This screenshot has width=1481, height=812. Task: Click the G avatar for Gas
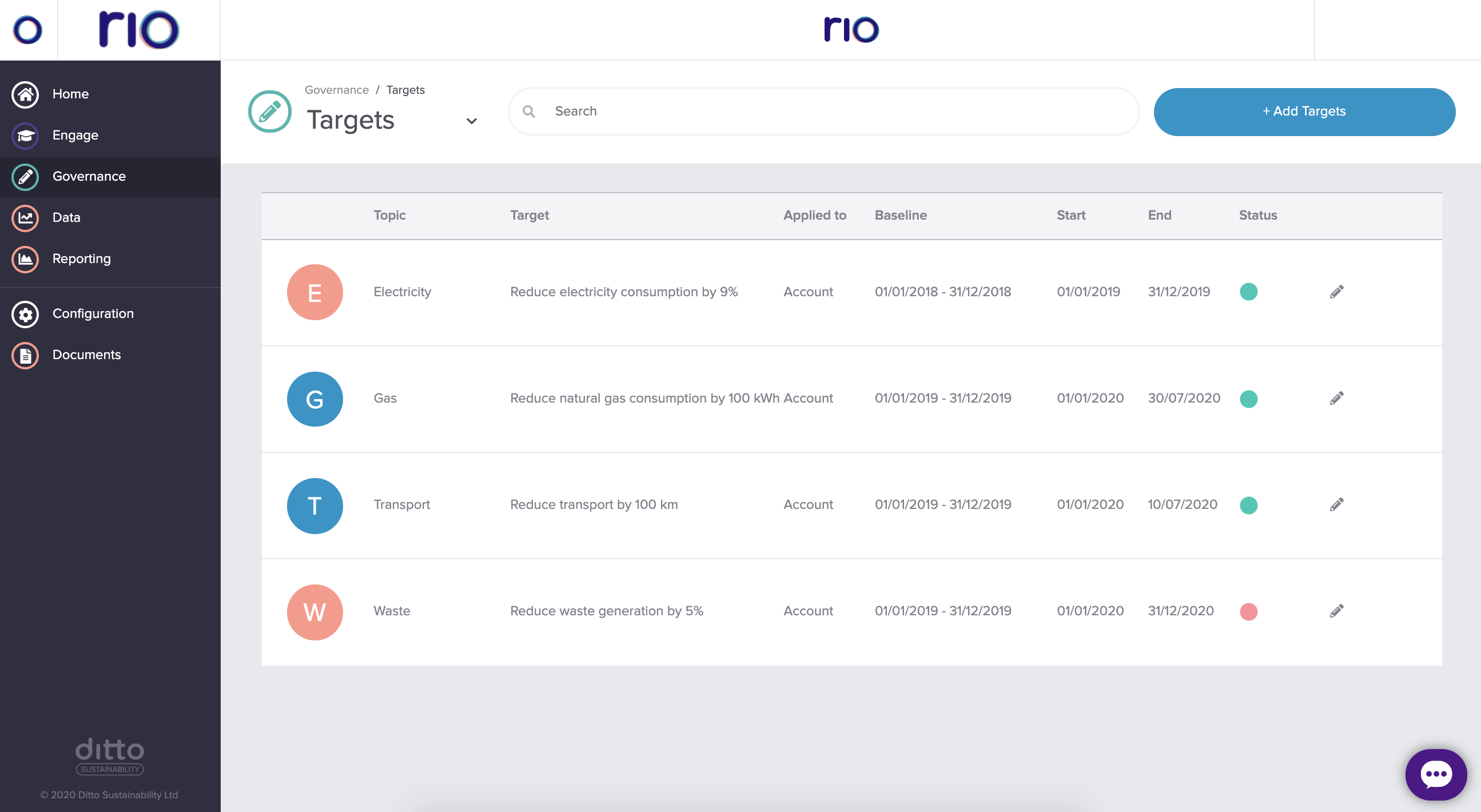coord(314,399)
